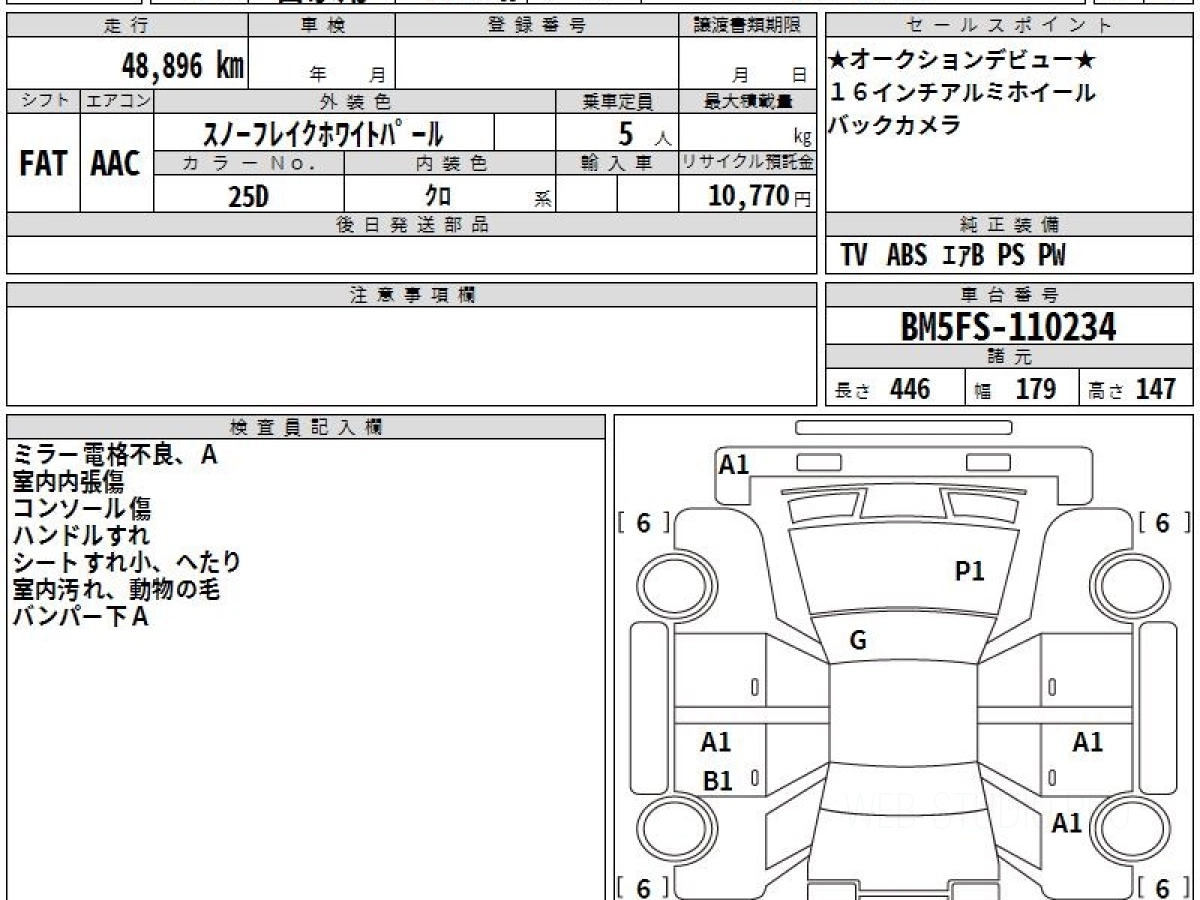Click the リサイクル預託金 header cell
This screenshot has width=1200, height=900.
tap(747, 163)
